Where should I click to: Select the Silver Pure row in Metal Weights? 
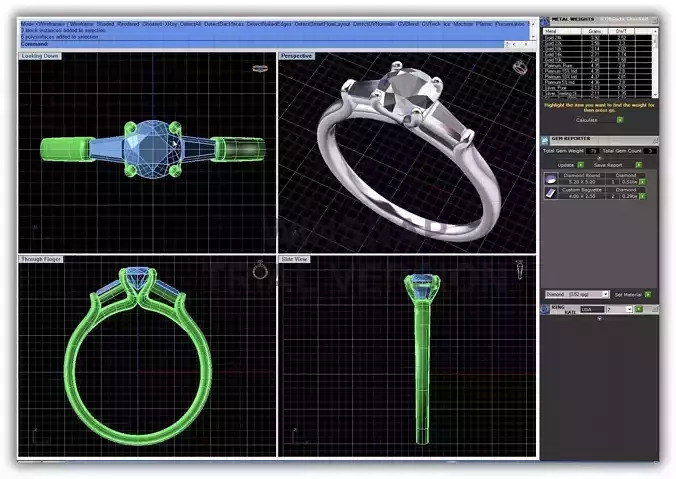point(597,88)
